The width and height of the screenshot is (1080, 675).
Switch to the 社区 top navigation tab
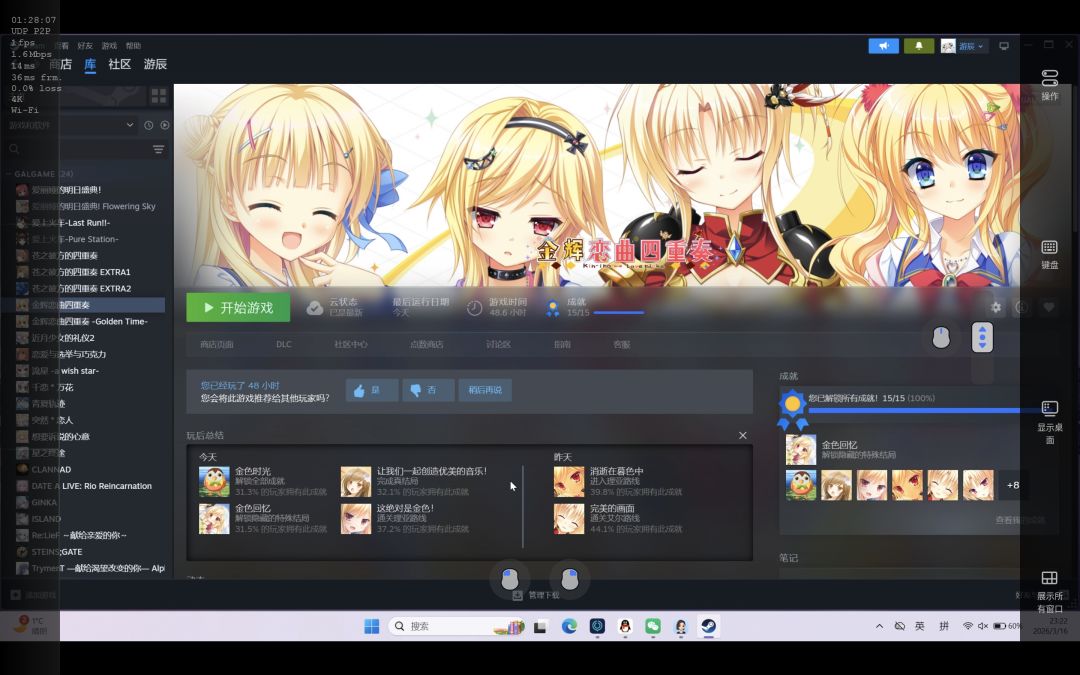click(x=119, y=64)
